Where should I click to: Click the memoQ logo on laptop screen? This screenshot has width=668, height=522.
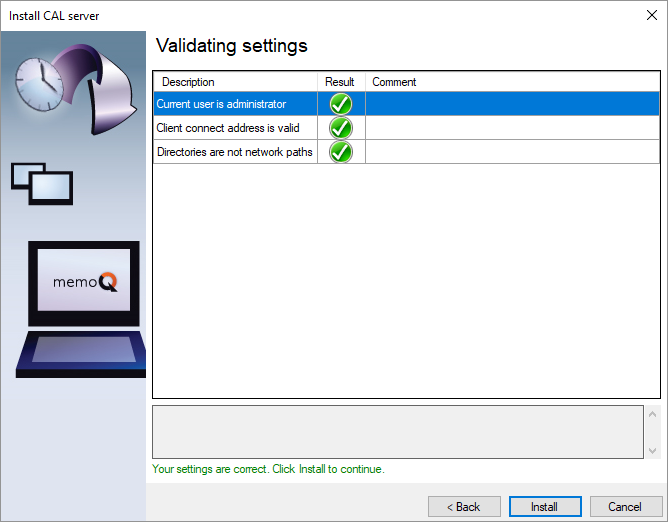pos(84,282)
